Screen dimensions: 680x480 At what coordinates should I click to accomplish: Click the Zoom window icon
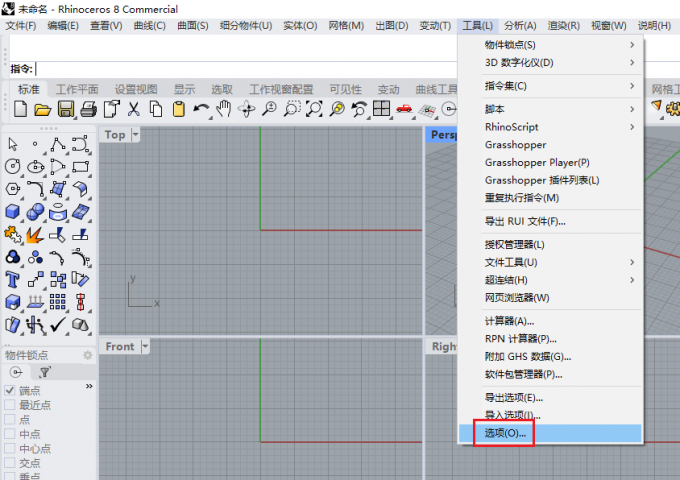[292, 109]
